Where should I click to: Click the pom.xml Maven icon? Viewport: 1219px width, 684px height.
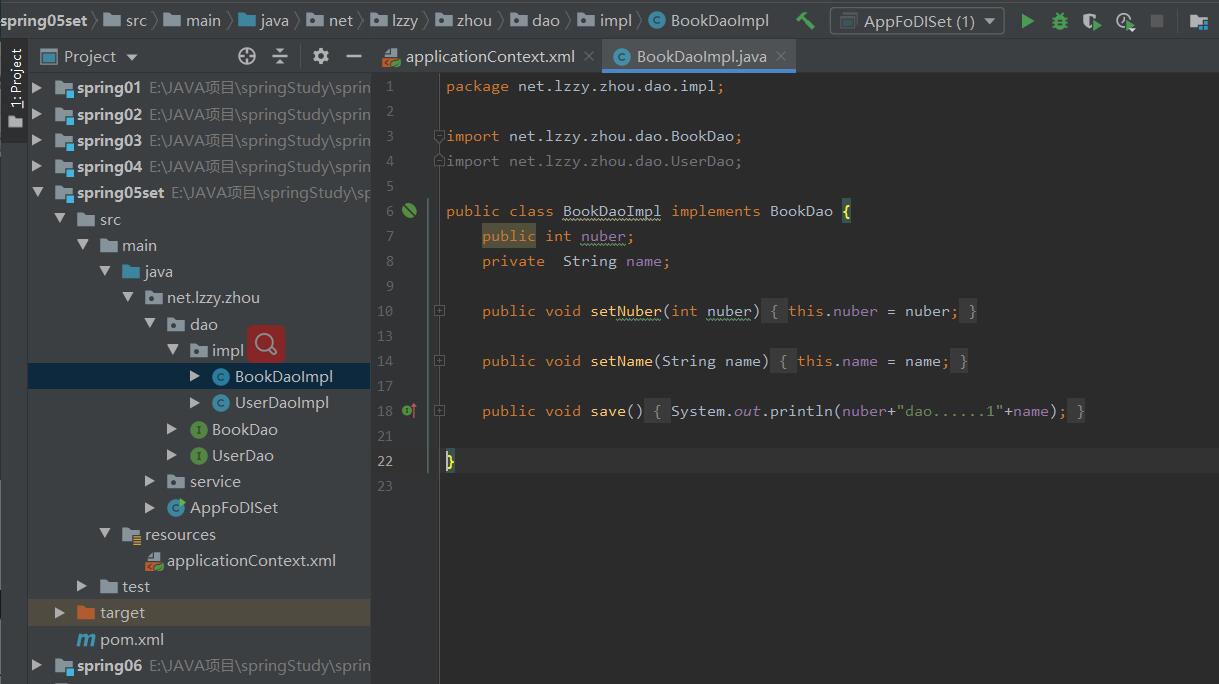[86, 640]
